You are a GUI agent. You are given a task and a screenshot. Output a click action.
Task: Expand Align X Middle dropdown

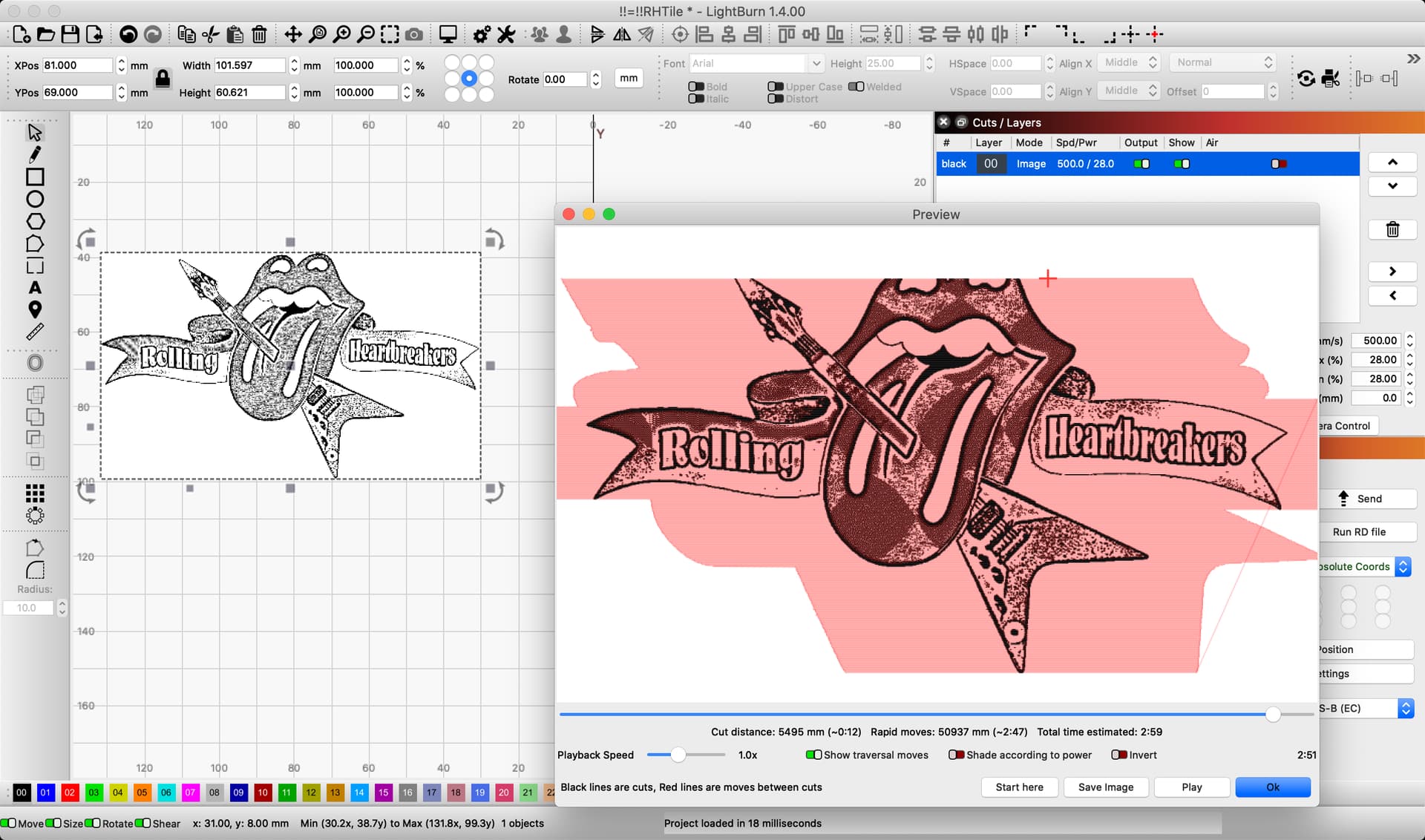pyautogui.click(x=1155, y=62)
